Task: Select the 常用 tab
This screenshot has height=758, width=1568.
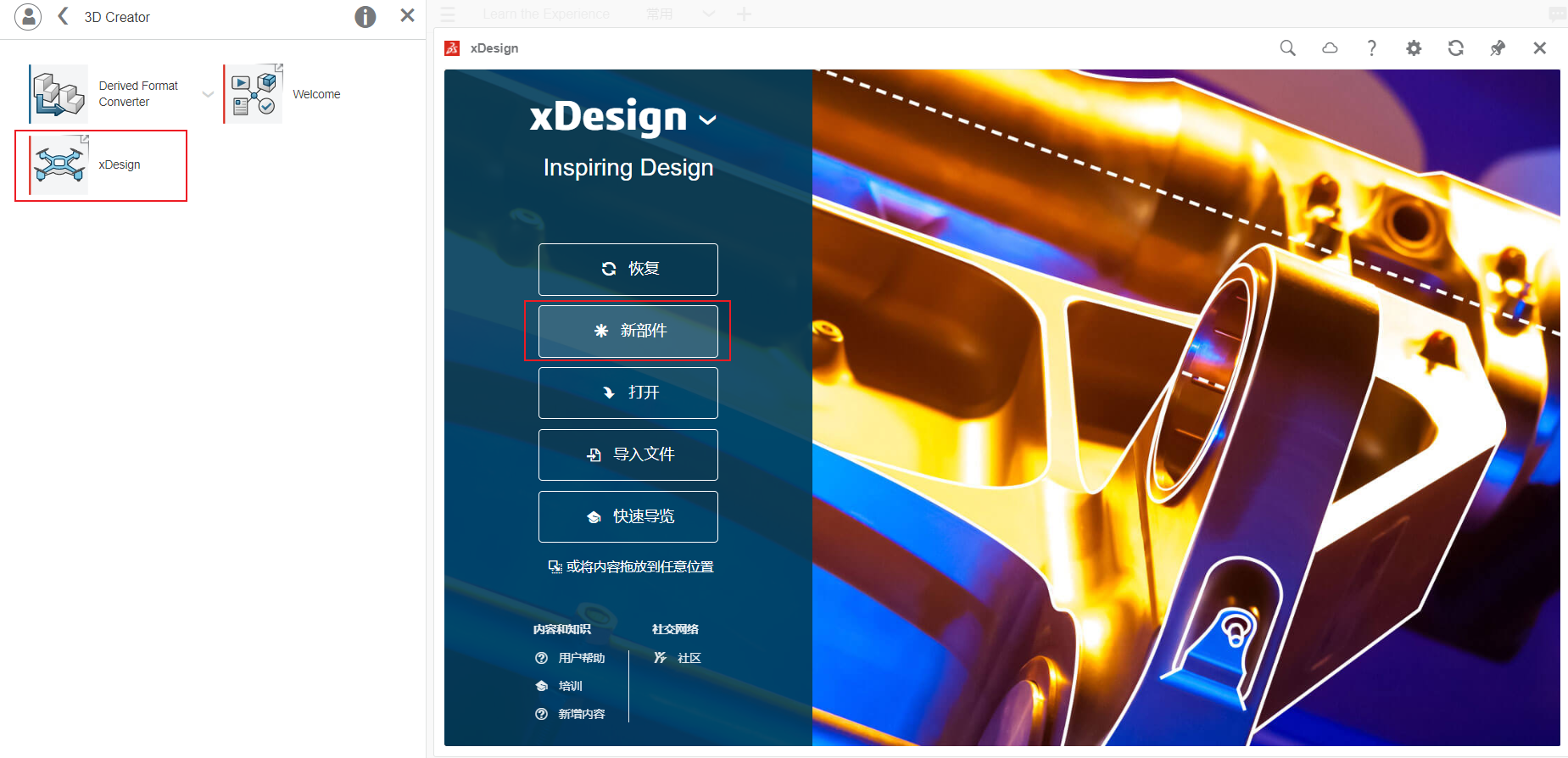Action: point(659,14)
